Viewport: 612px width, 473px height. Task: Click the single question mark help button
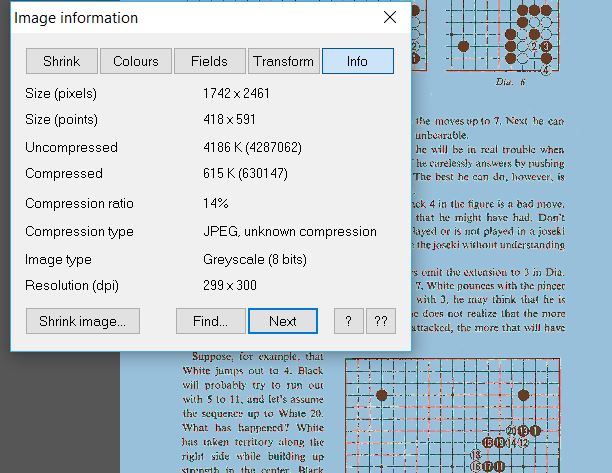coord(347,321)
